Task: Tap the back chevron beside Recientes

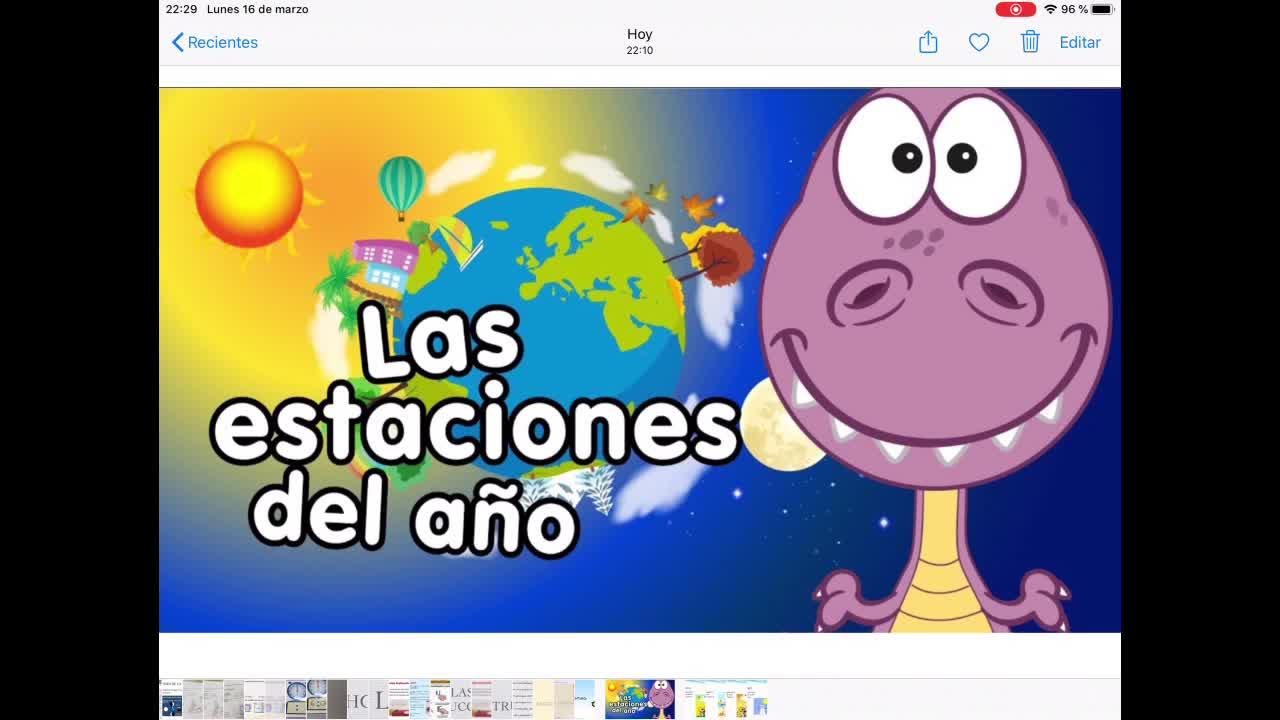Action: coord(177,42)
